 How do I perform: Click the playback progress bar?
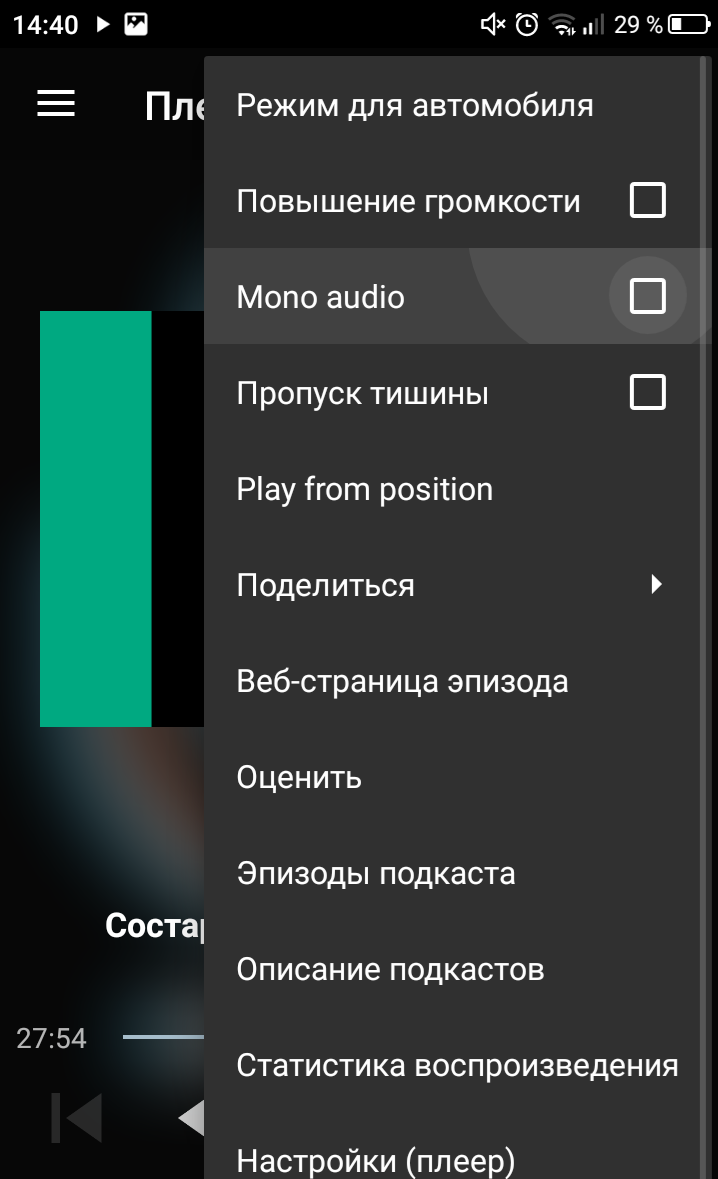coord(163,1037)
